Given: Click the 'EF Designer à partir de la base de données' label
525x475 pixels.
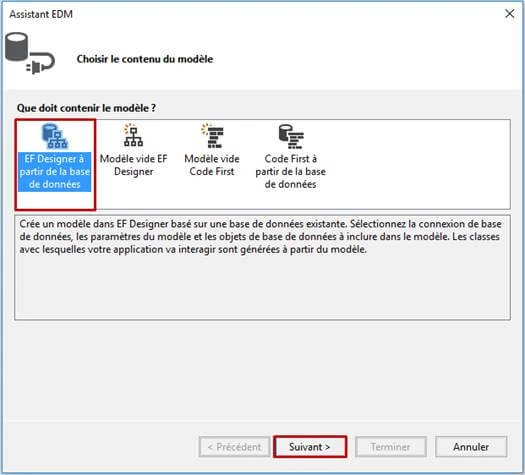Looking at the screenshot, I should pyautogui.click(x=55, y=172).
